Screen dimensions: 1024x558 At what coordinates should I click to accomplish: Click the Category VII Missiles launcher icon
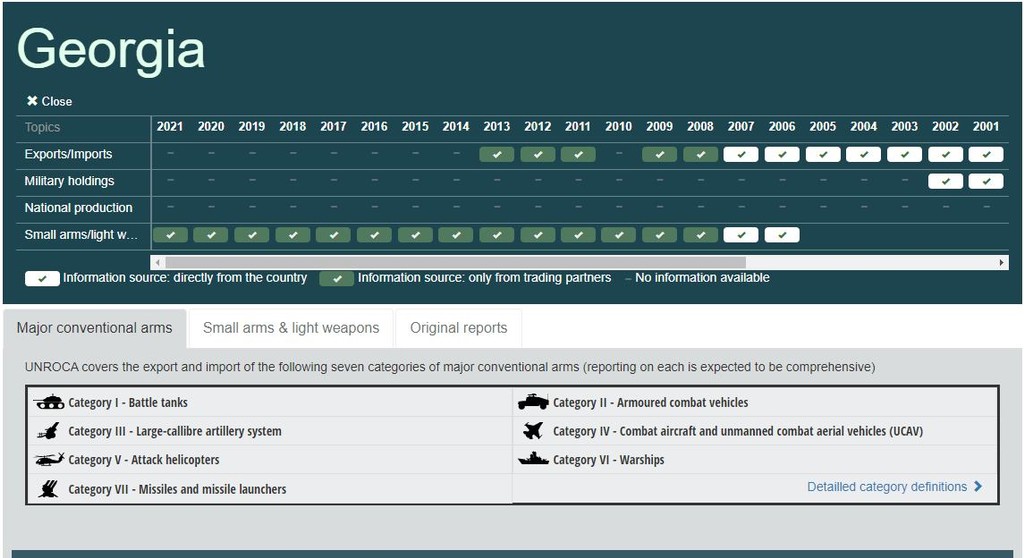pos(48,489)
